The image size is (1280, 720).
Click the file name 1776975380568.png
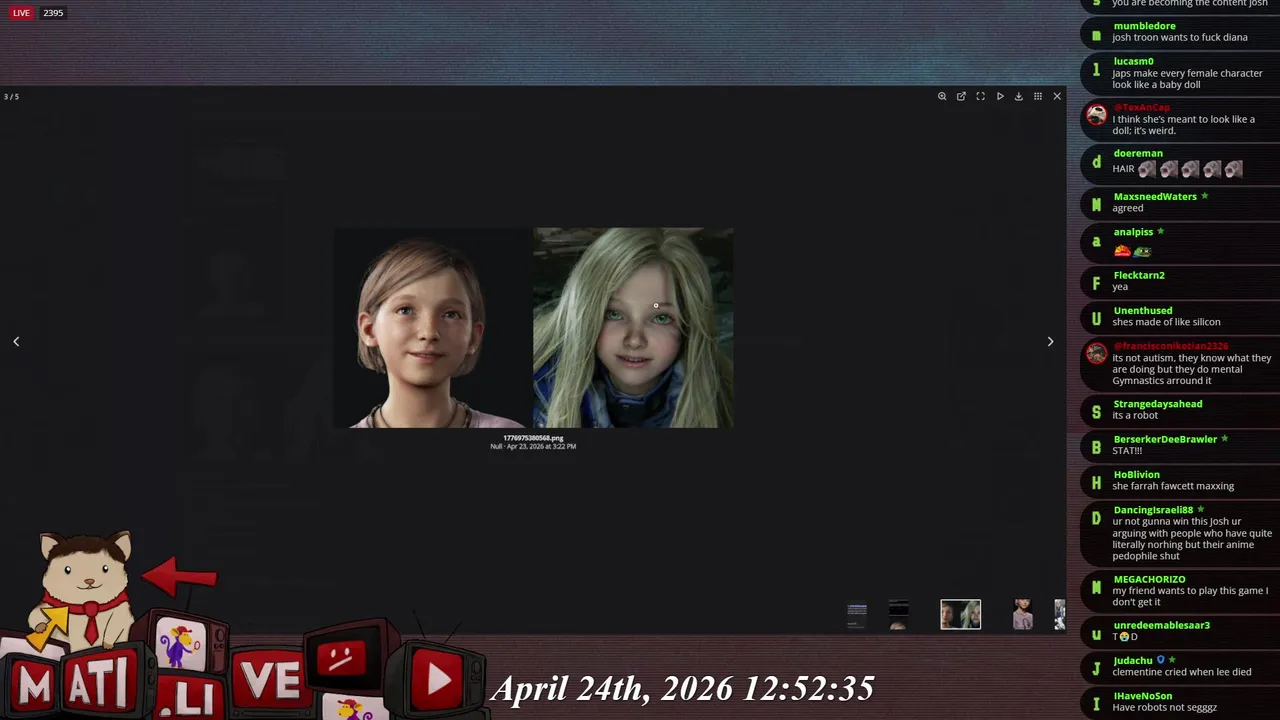click(x=533, y=438)
